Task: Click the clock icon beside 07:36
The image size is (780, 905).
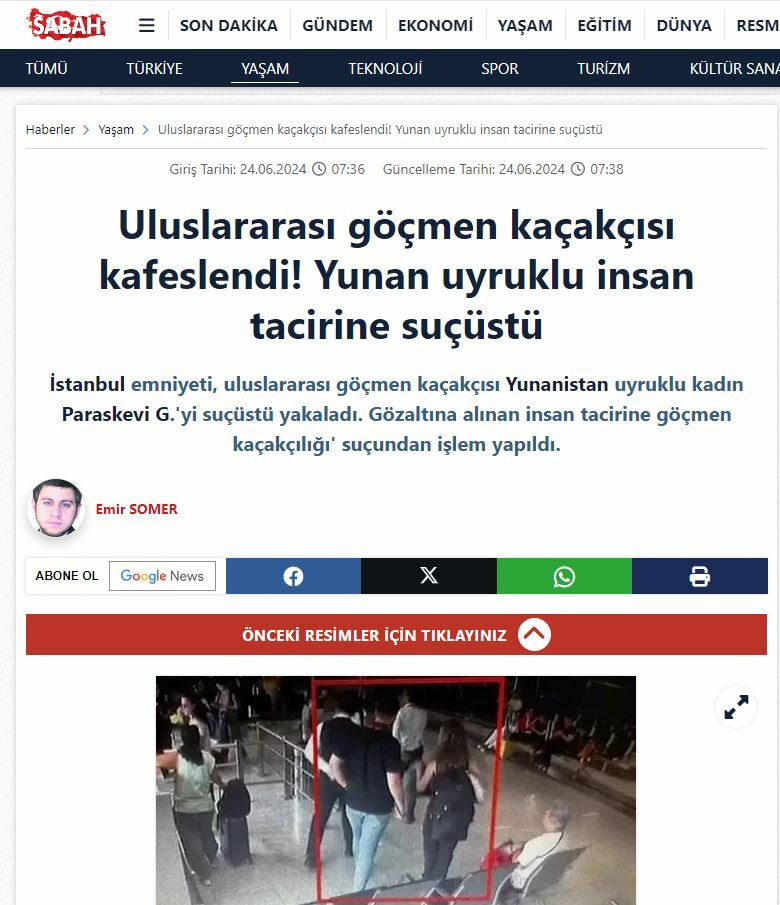Action: 319,169
